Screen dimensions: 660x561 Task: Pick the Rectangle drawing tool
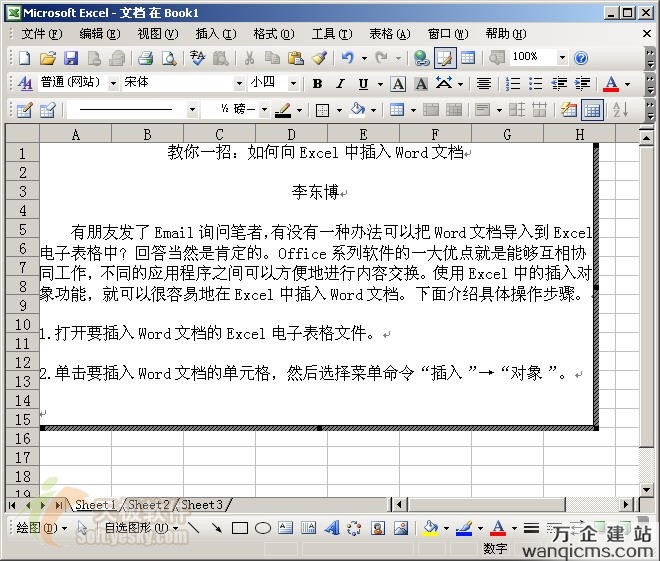240,528
